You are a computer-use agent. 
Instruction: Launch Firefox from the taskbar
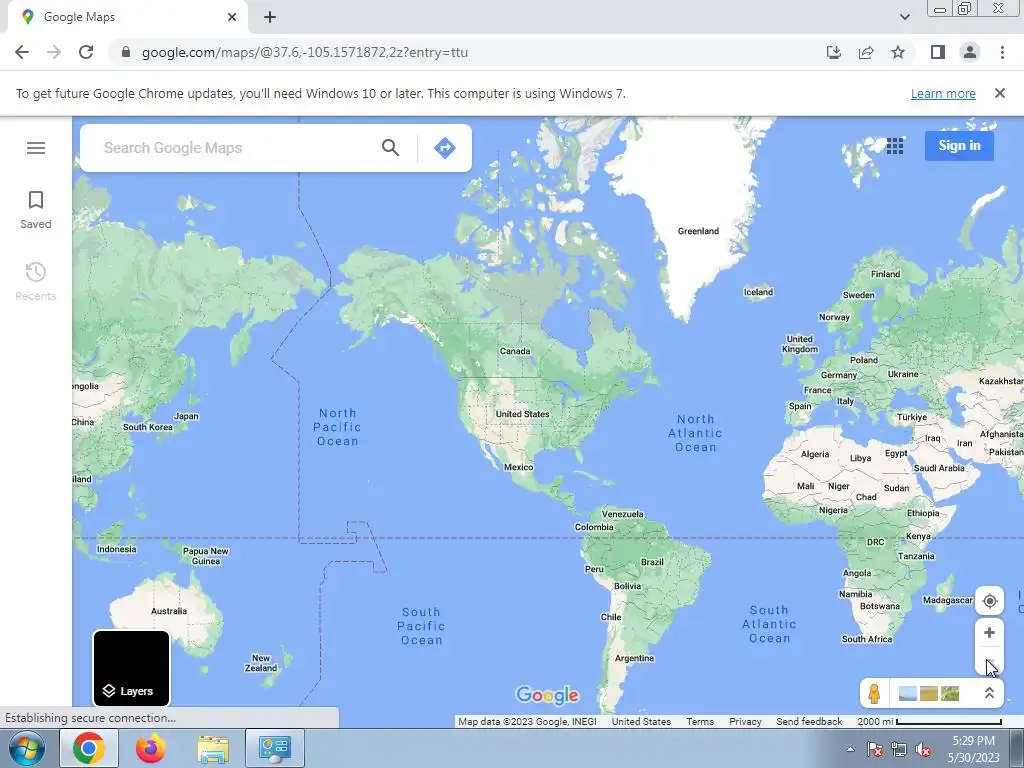(151, 748)
